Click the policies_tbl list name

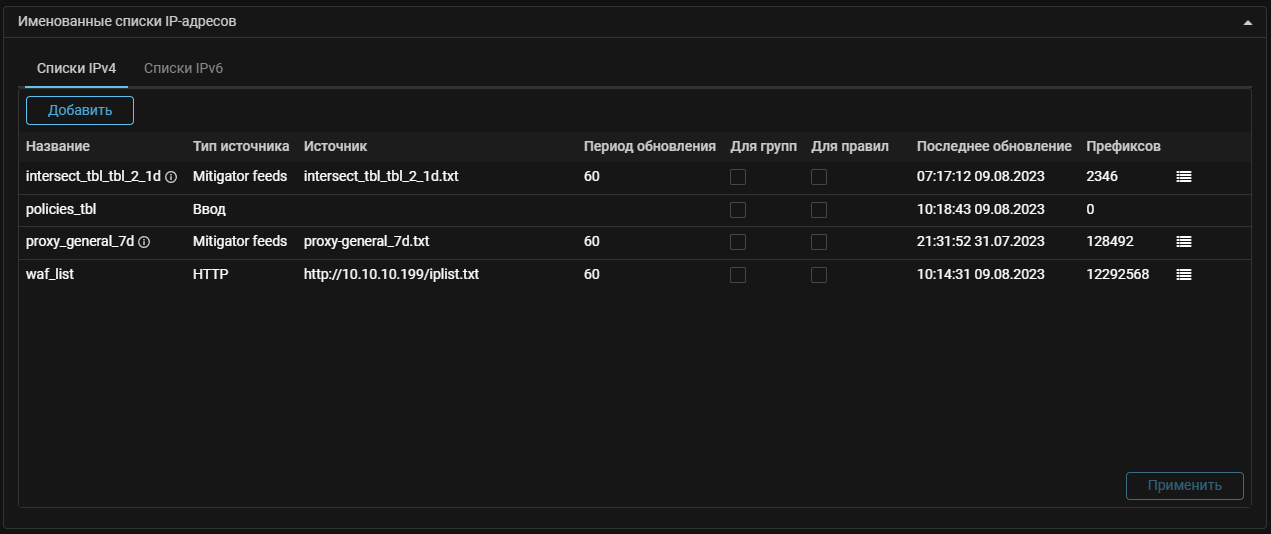(x=61, y=209)
